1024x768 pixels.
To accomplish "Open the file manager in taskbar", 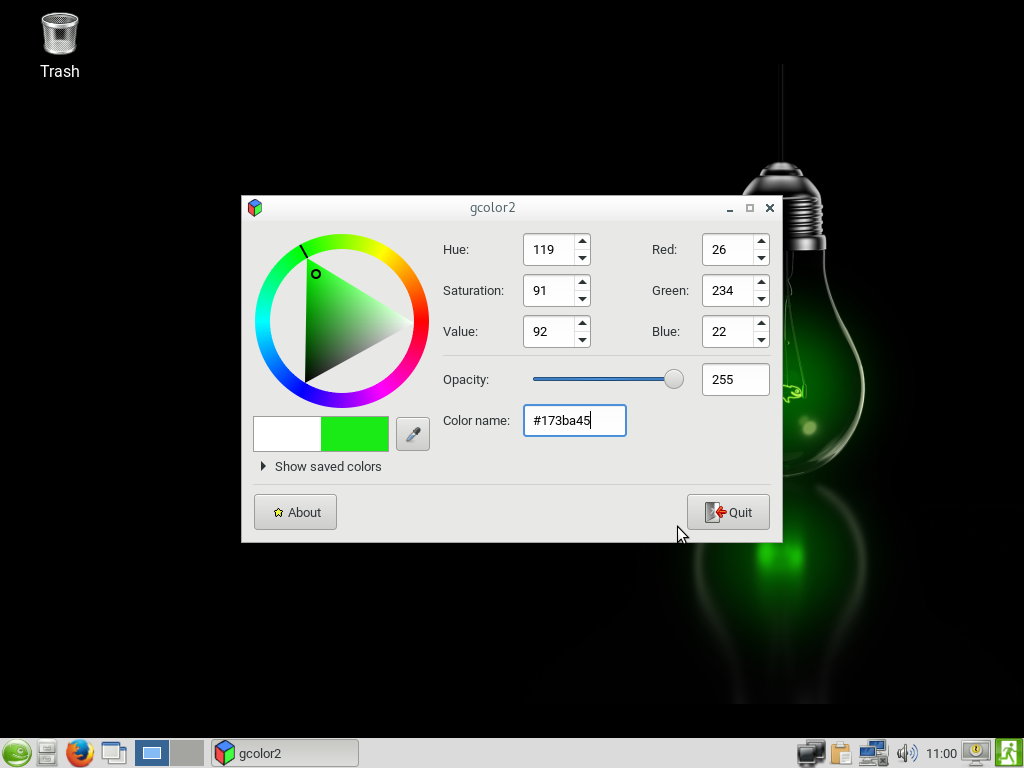I will [x=47, y=753].
